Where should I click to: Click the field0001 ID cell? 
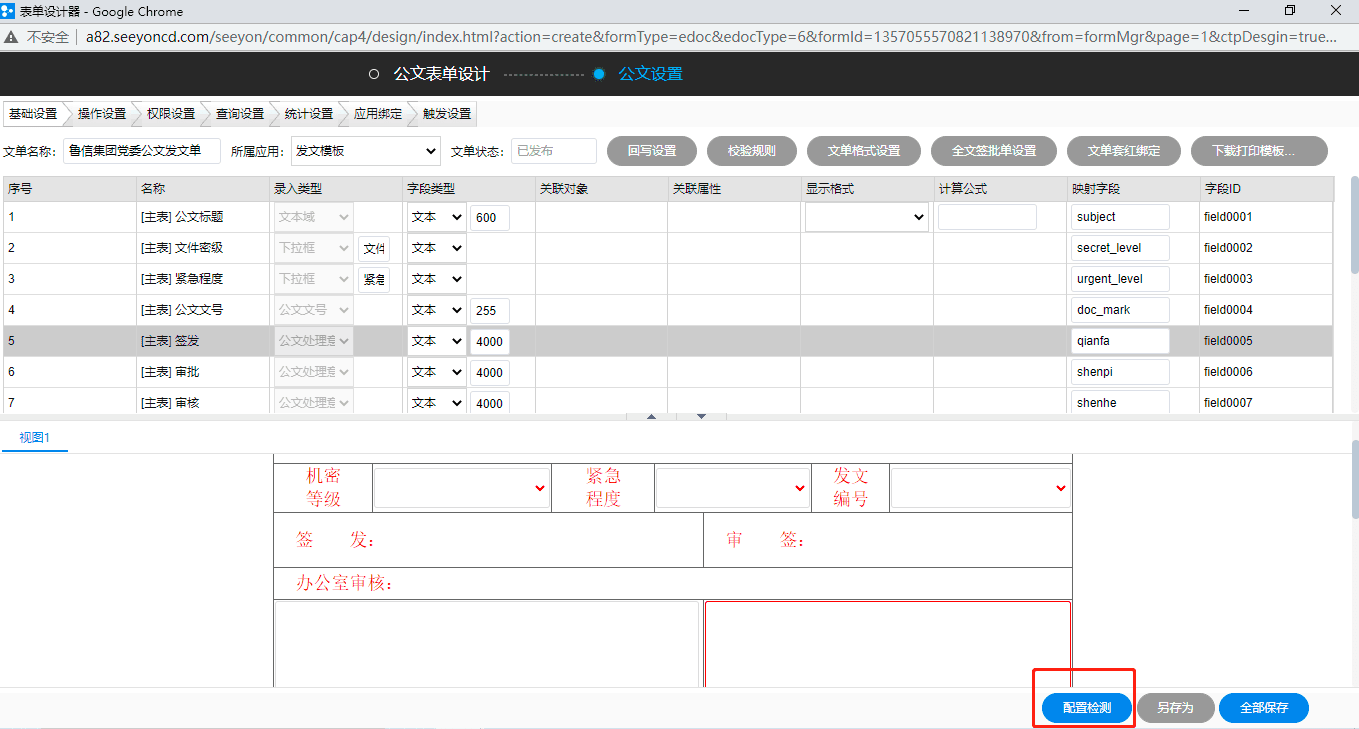1266,217
